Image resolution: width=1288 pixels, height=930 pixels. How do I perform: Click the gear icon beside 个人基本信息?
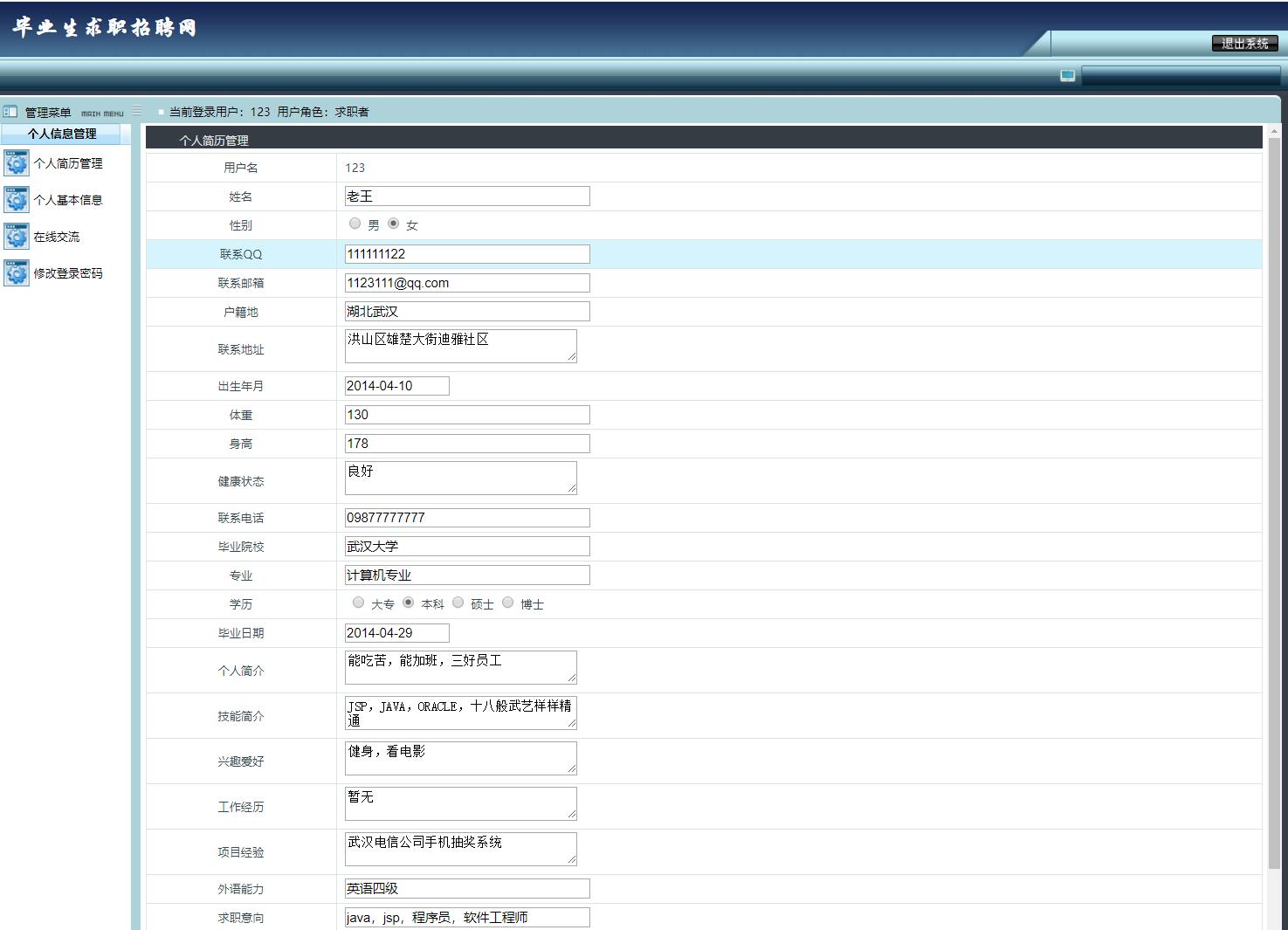(17, 199)
